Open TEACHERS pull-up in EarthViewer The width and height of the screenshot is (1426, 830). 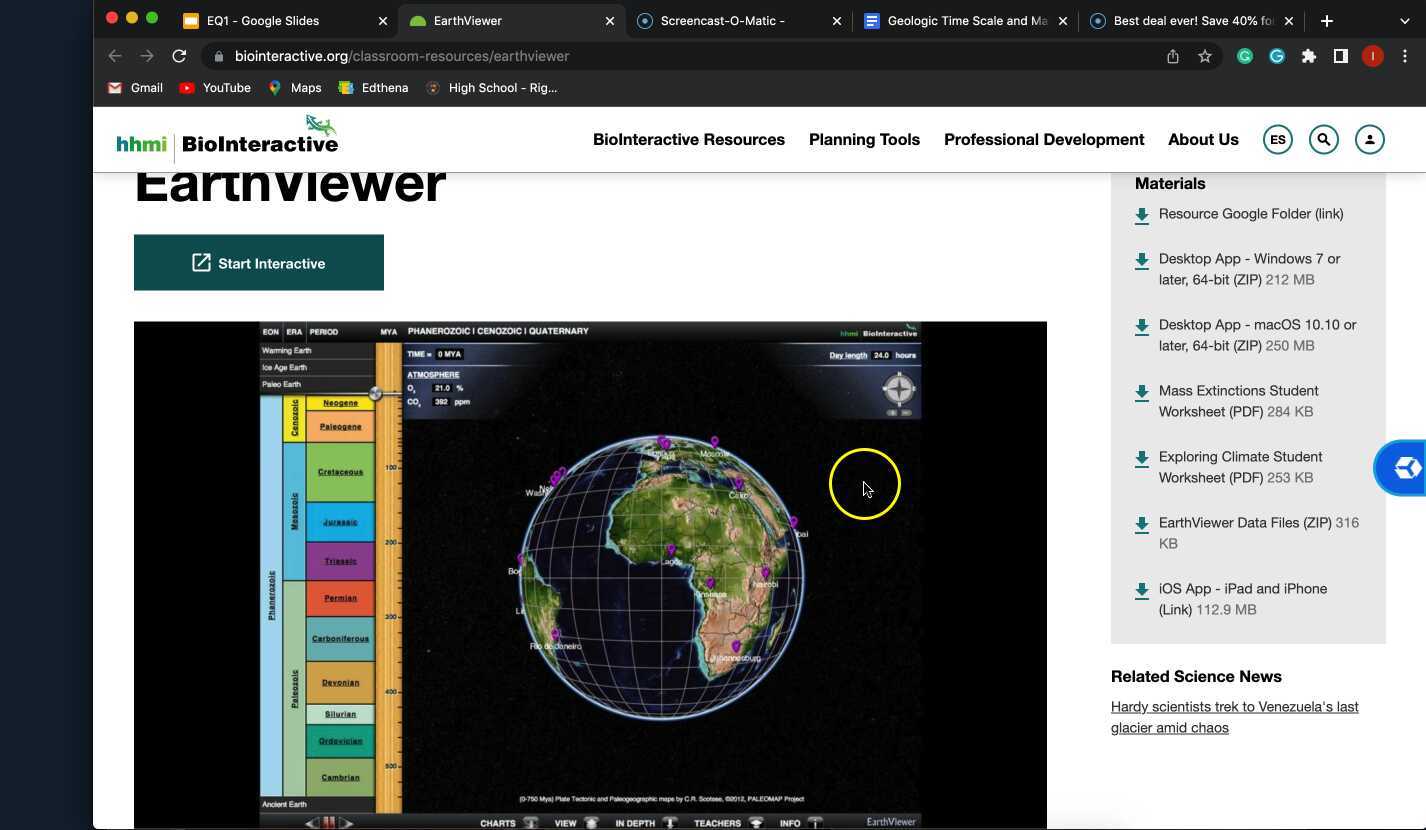coord(728,823)
